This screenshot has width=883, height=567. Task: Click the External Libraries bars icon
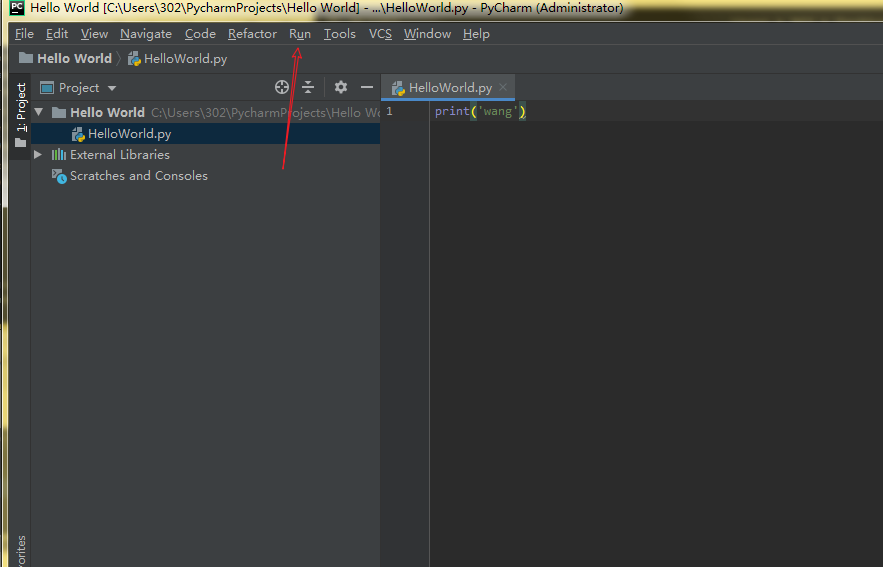tap(59, 154)
